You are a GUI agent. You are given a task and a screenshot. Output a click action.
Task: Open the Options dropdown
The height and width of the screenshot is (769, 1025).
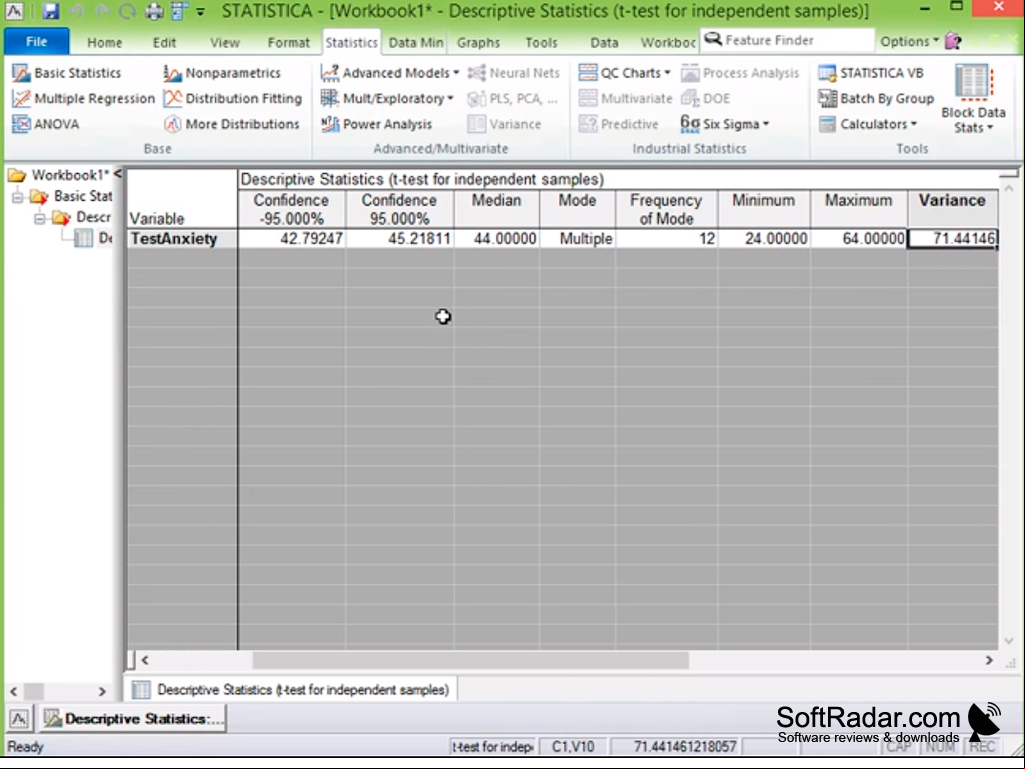click(x=909, y=41)
